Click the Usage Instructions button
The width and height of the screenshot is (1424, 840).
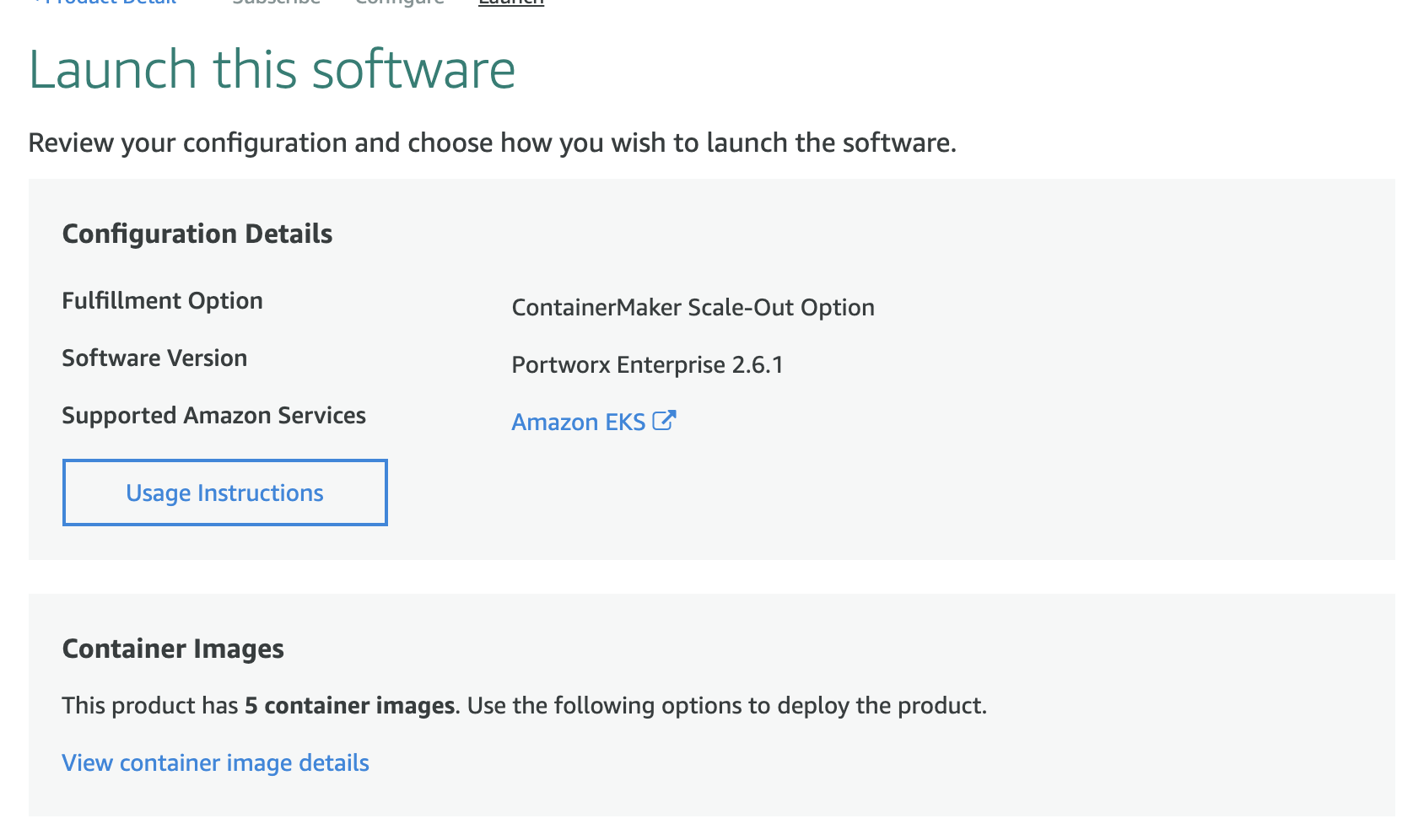coord(224,493)
